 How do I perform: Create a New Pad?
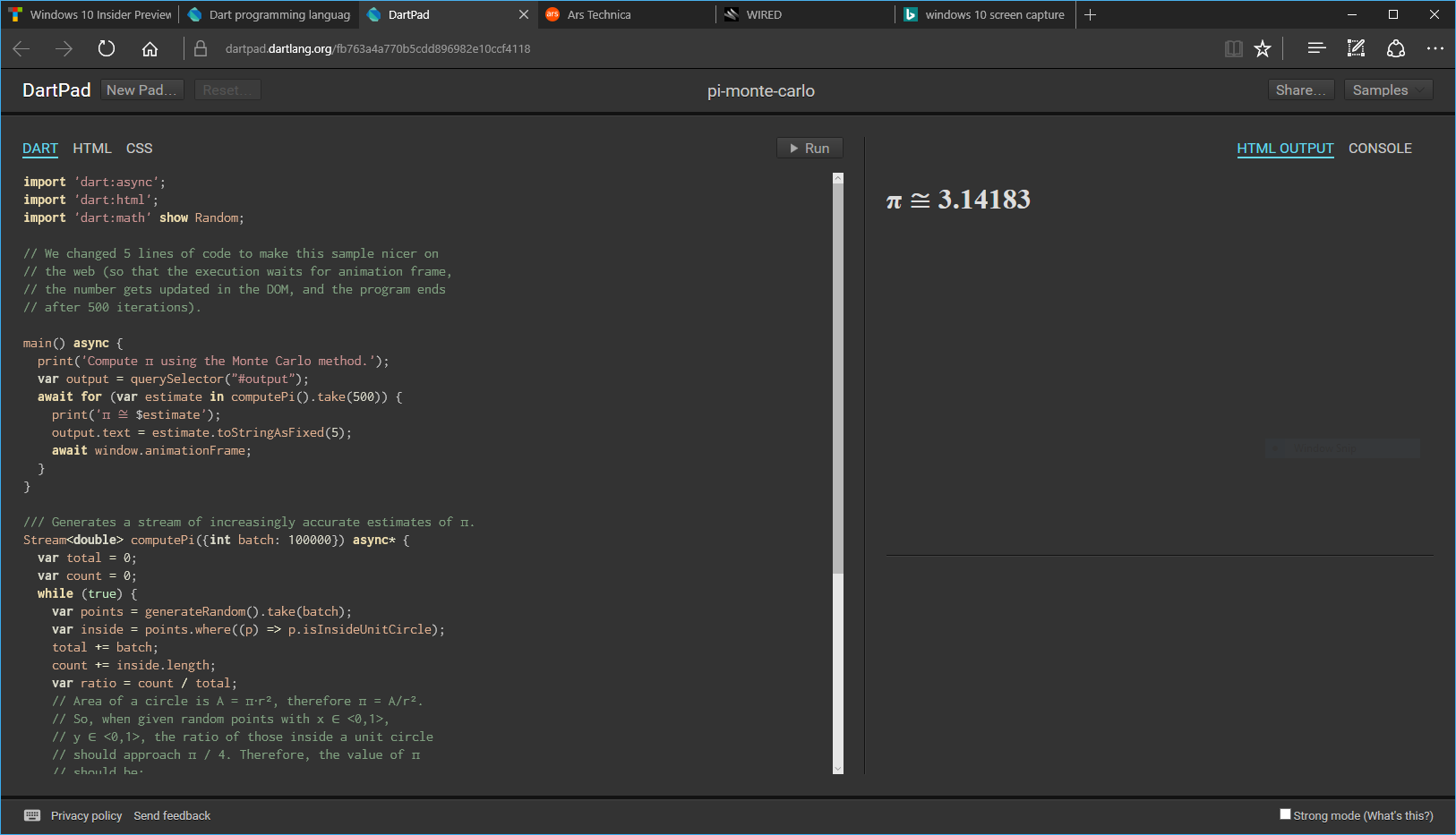(x=142, y=90)
